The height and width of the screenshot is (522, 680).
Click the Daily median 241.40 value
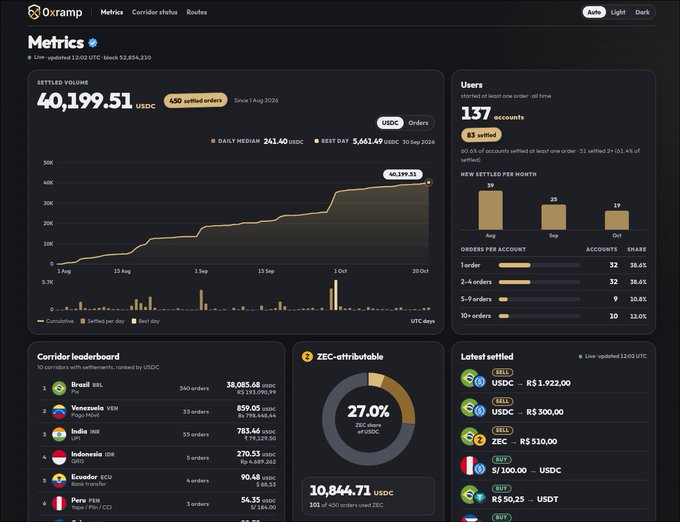[275, 141]
